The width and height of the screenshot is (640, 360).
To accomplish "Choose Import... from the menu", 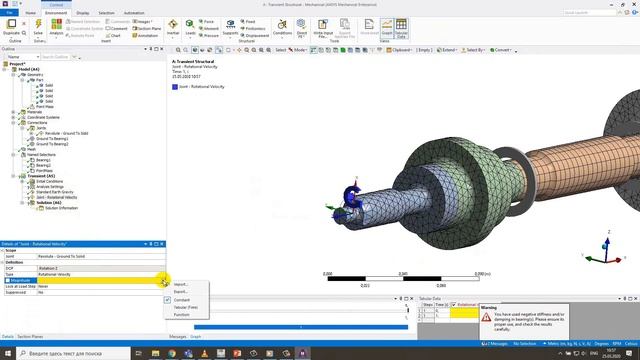I will [x=181, y=284].
